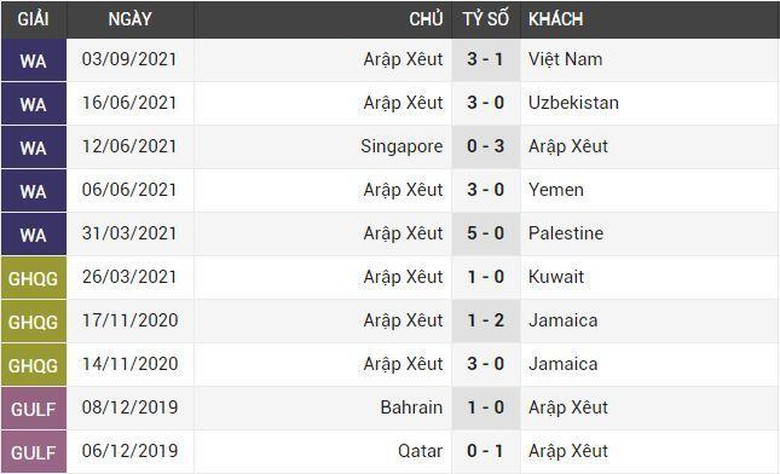Click the 1 - 2 score against Jamaica
Image resolution: width=780 pixels, height=474 pixels.
click(486, 321)
